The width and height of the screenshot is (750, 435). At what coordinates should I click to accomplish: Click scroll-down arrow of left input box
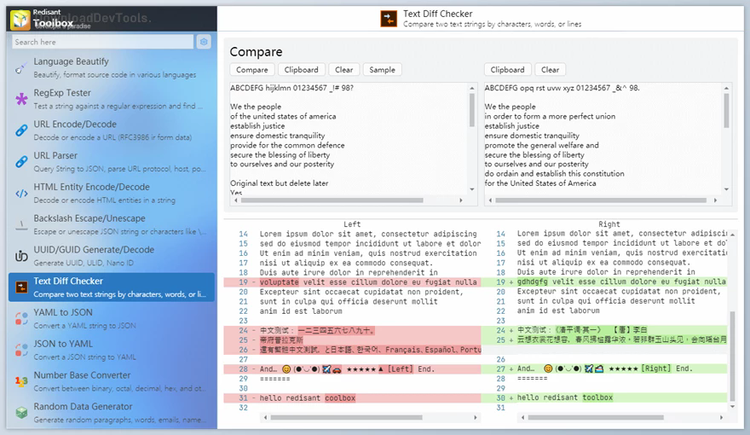[x=472, y=190]
